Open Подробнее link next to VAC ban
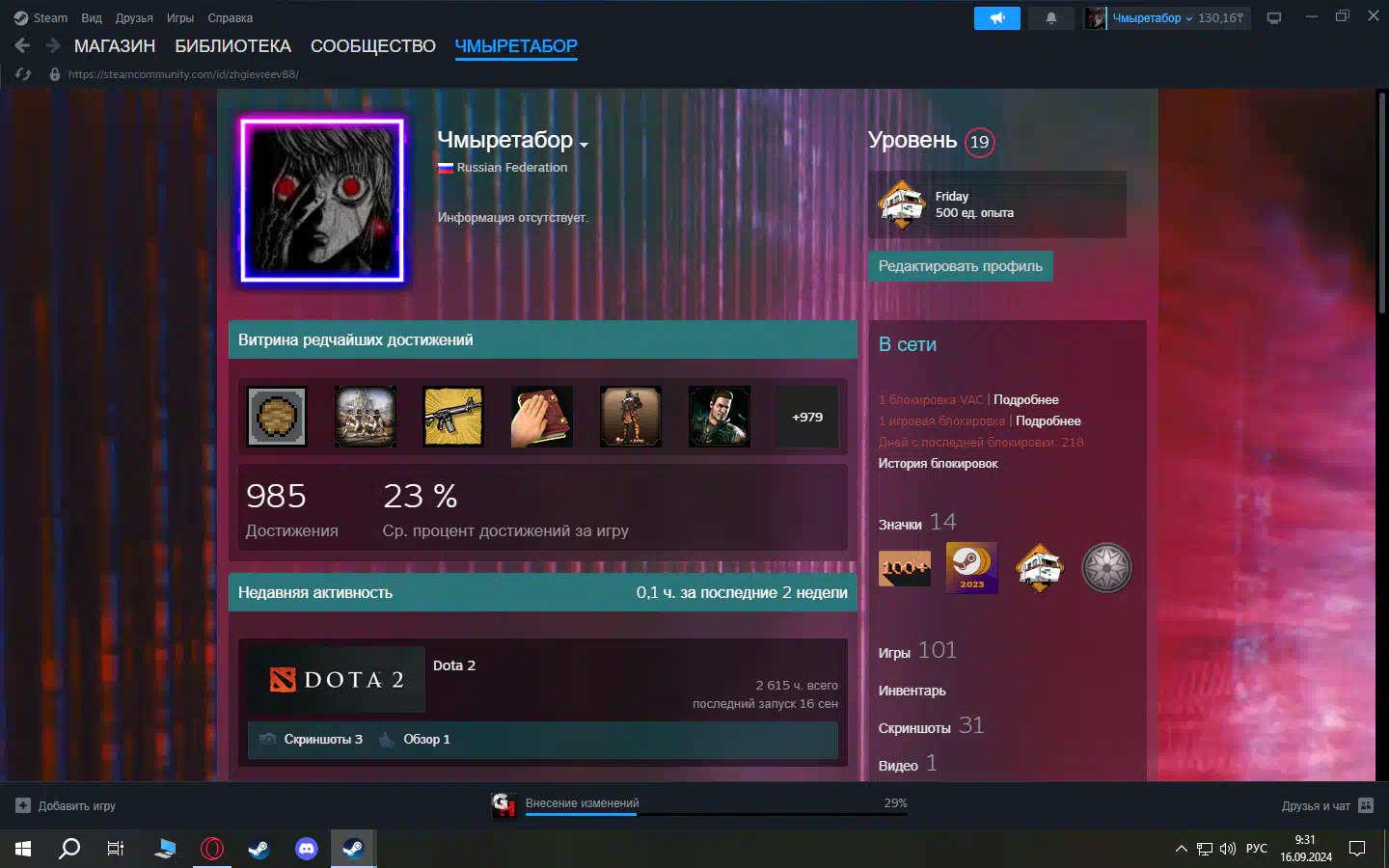The image size is (1389, 868). click(1026, 399)
